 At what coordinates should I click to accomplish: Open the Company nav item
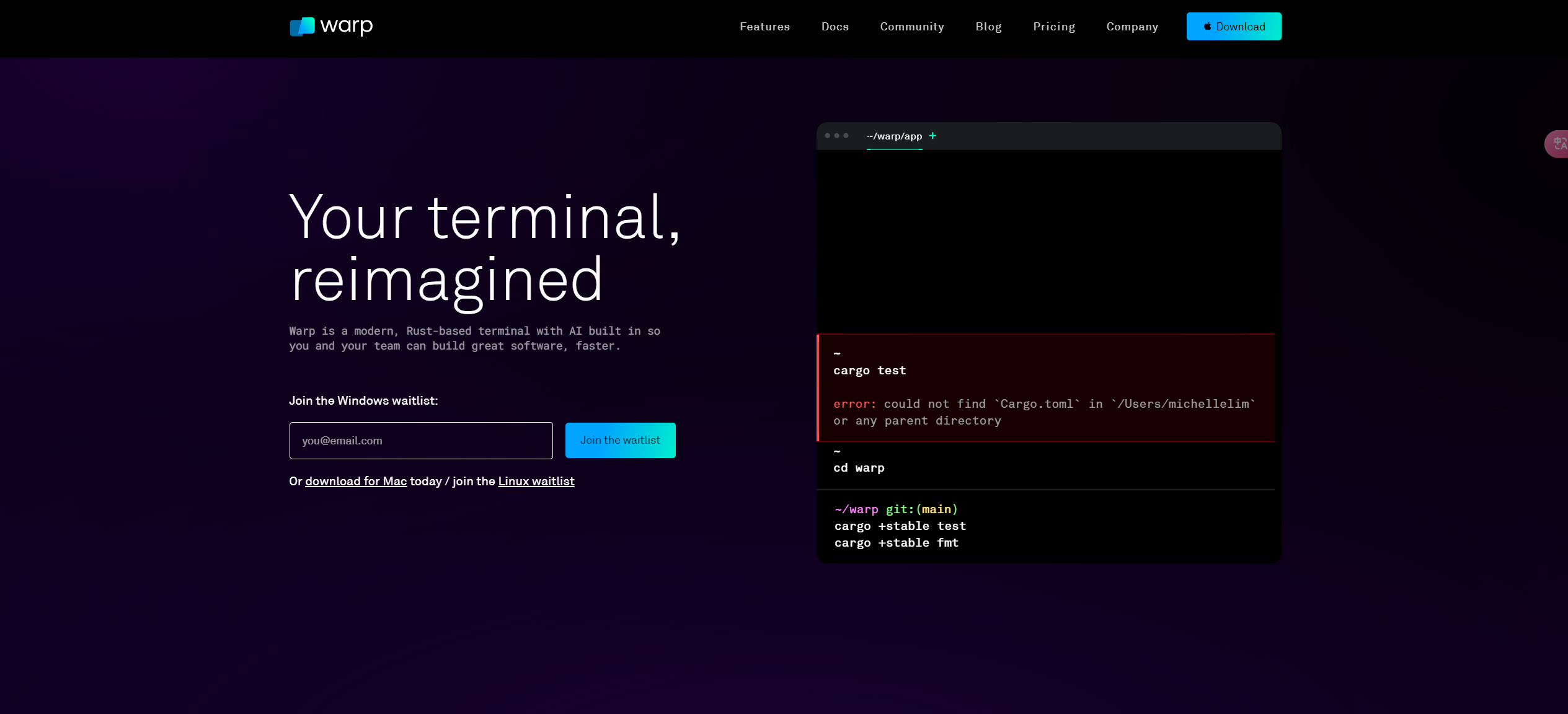(x=1132, y=27)
